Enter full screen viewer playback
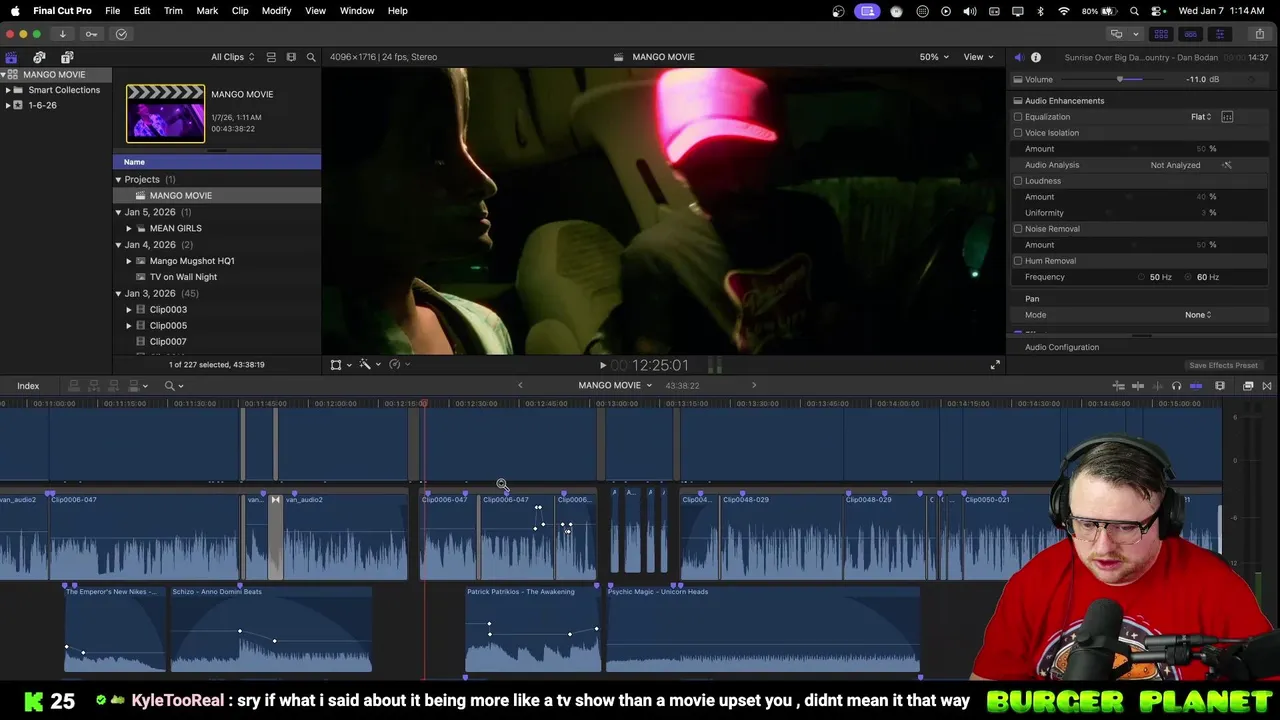This screenshot has width=1280, height=720. (995, 365)
